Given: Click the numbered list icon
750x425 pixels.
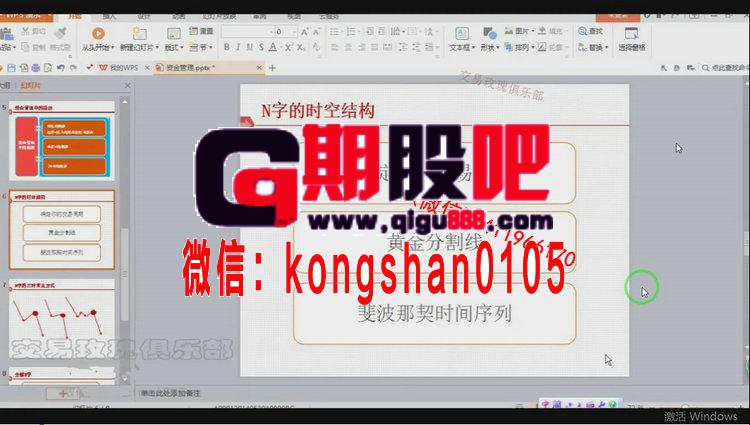Looking at the screenshot, I should click(x=351, y=32).
